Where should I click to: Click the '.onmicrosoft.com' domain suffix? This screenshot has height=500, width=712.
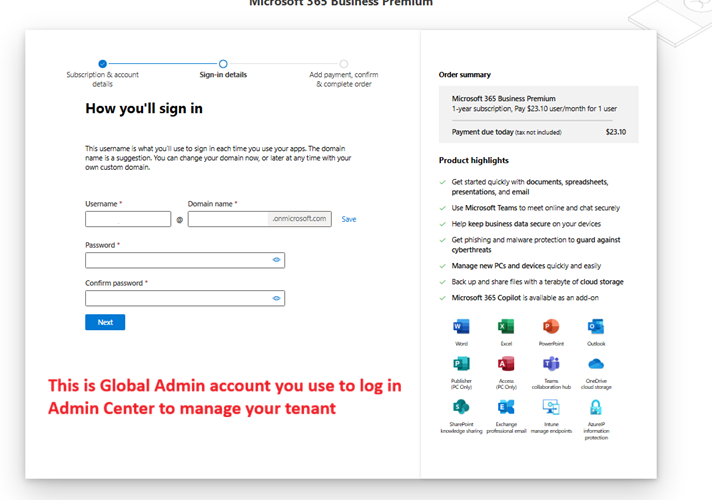coord(299,218)
